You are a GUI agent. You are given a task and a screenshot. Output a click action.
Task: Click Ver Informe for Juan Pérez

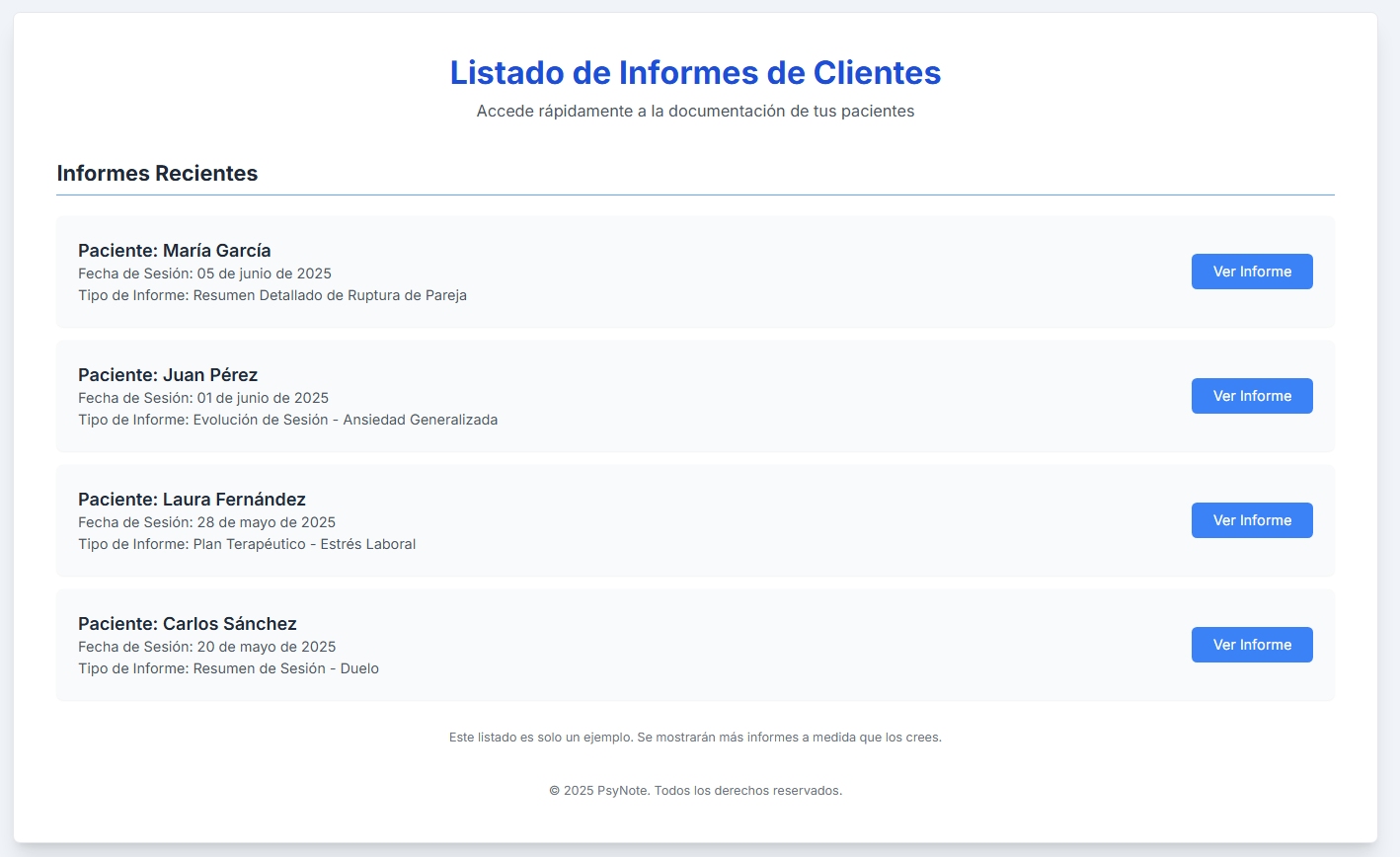tap(1251, 395)
